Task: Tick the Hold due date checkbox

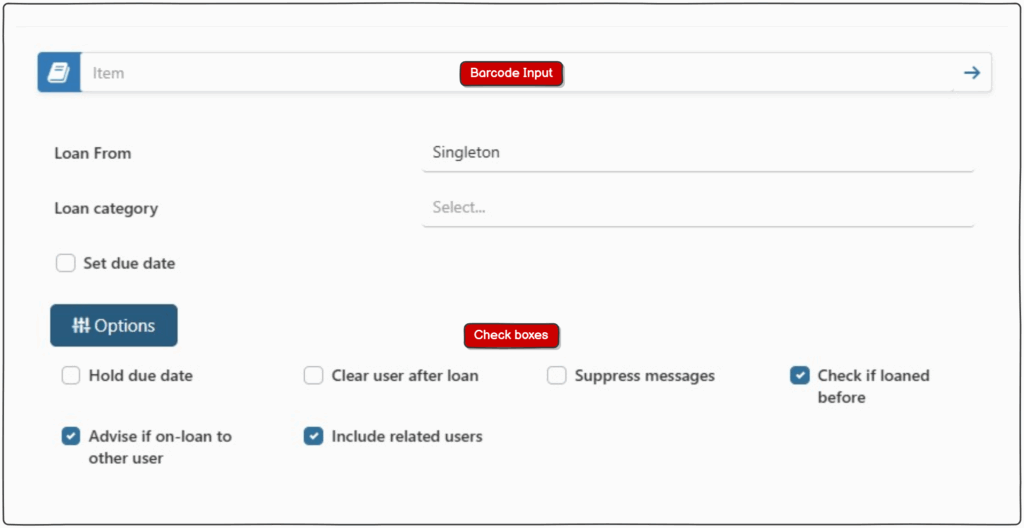Action: (x=71, y=376)
